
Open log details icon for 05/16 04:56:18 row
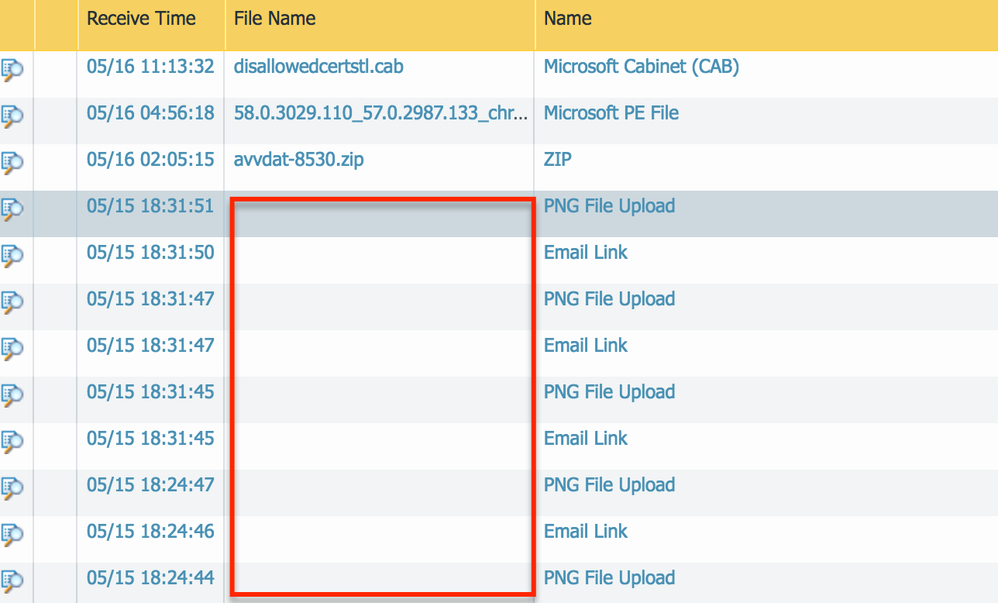point(12,116)
